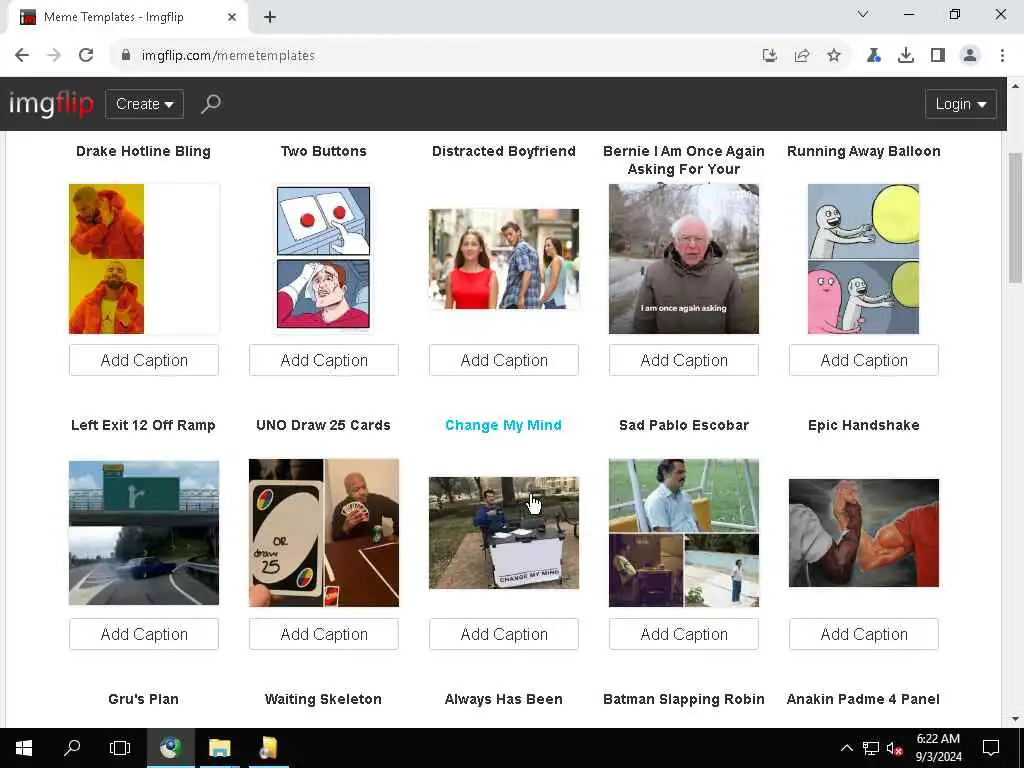Open File Explorer from the taskbar
1024x768 pixels.
coord(219,748)
